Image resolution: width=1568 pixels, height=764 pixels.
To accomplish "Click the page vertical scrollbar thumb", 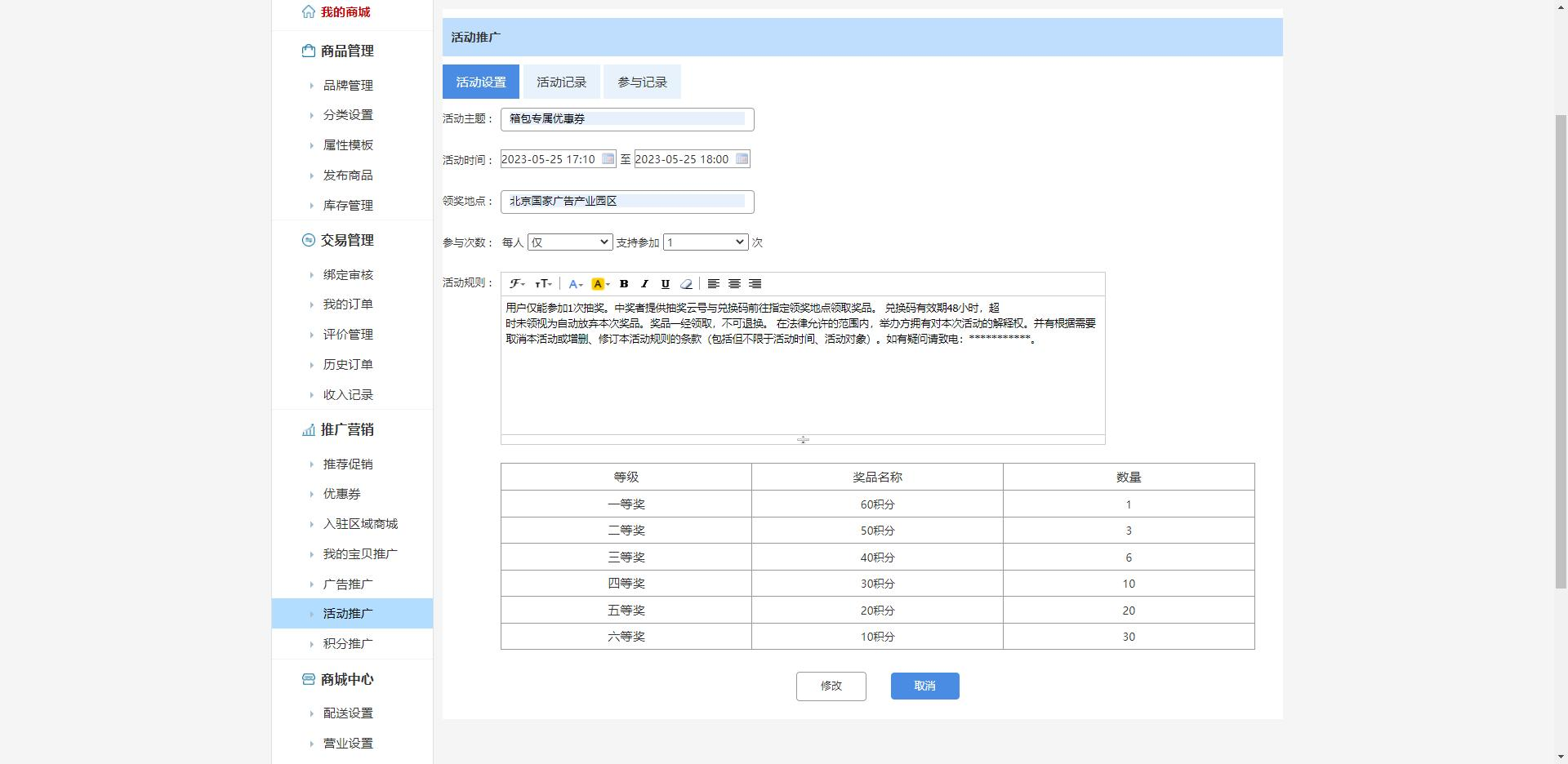I will pos(1561,351).
